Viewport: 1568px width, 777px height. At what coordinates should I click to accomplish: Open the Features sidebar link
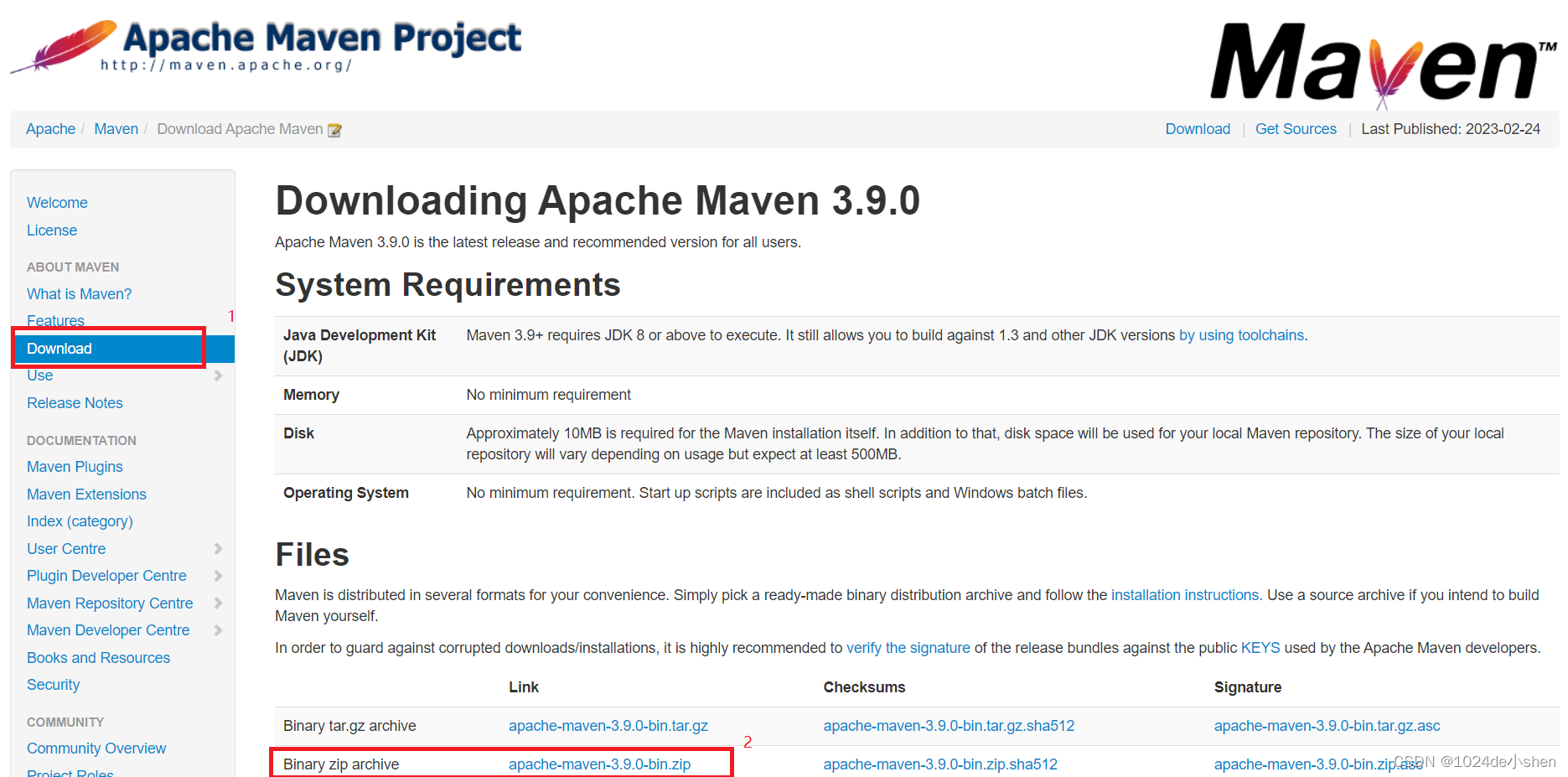pyautogui.click(x=55, y=321)
